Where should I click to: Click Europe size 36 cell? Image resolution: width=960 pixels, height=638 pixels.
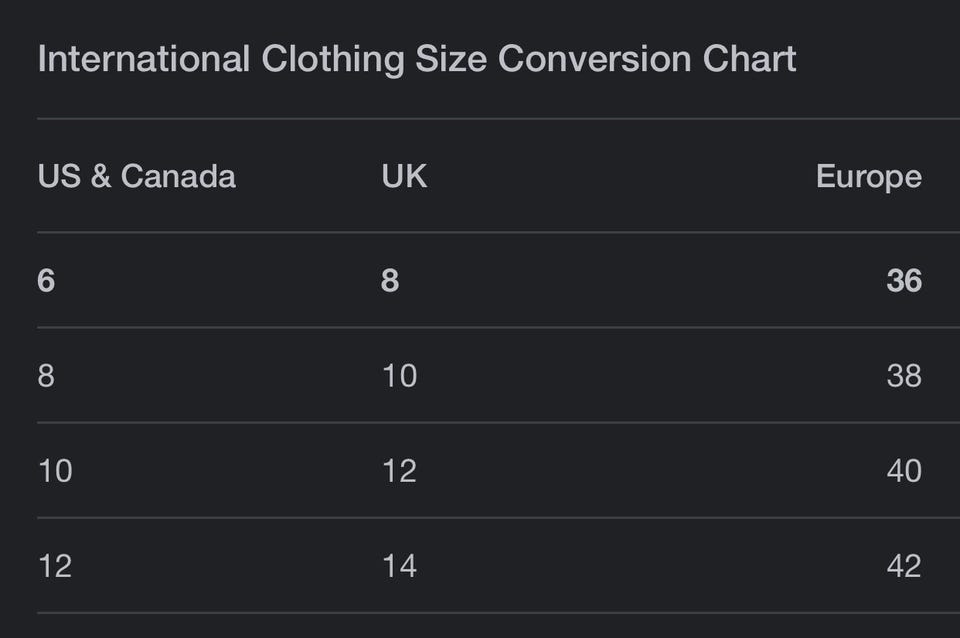(x=903, y=281)
